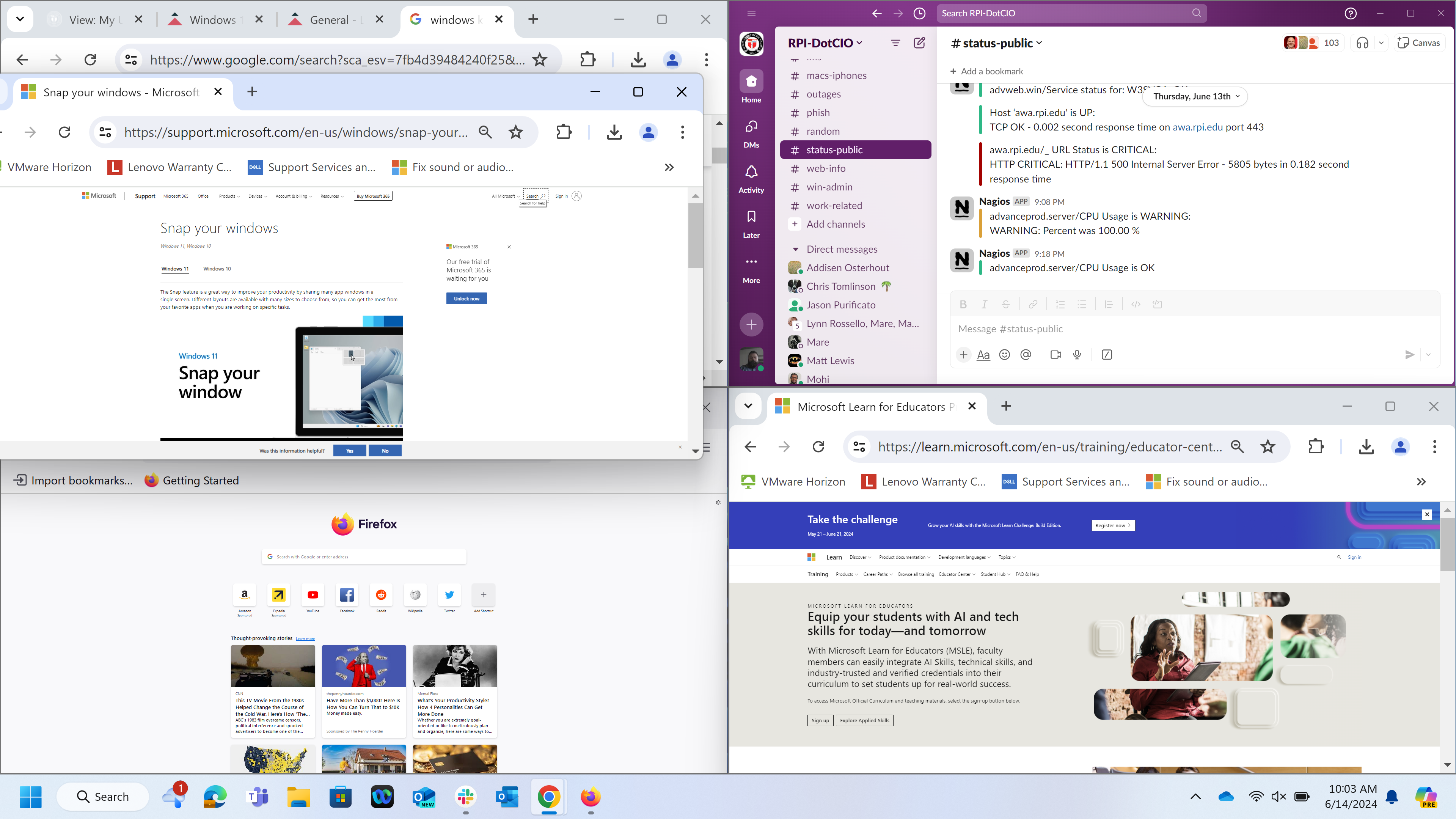The image size is (1456, 819).
Task: Open send options dropdown arrow in Slack
Action: click(x=1428, y=354)
